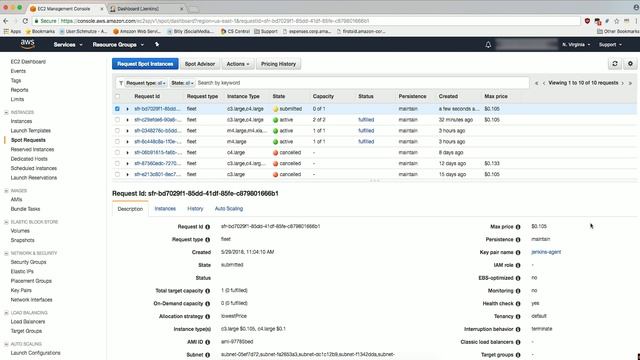Viewport: 640px width, 360px height.
Task: Refresh the spot requests list
Action: click(x=615, y=64)
